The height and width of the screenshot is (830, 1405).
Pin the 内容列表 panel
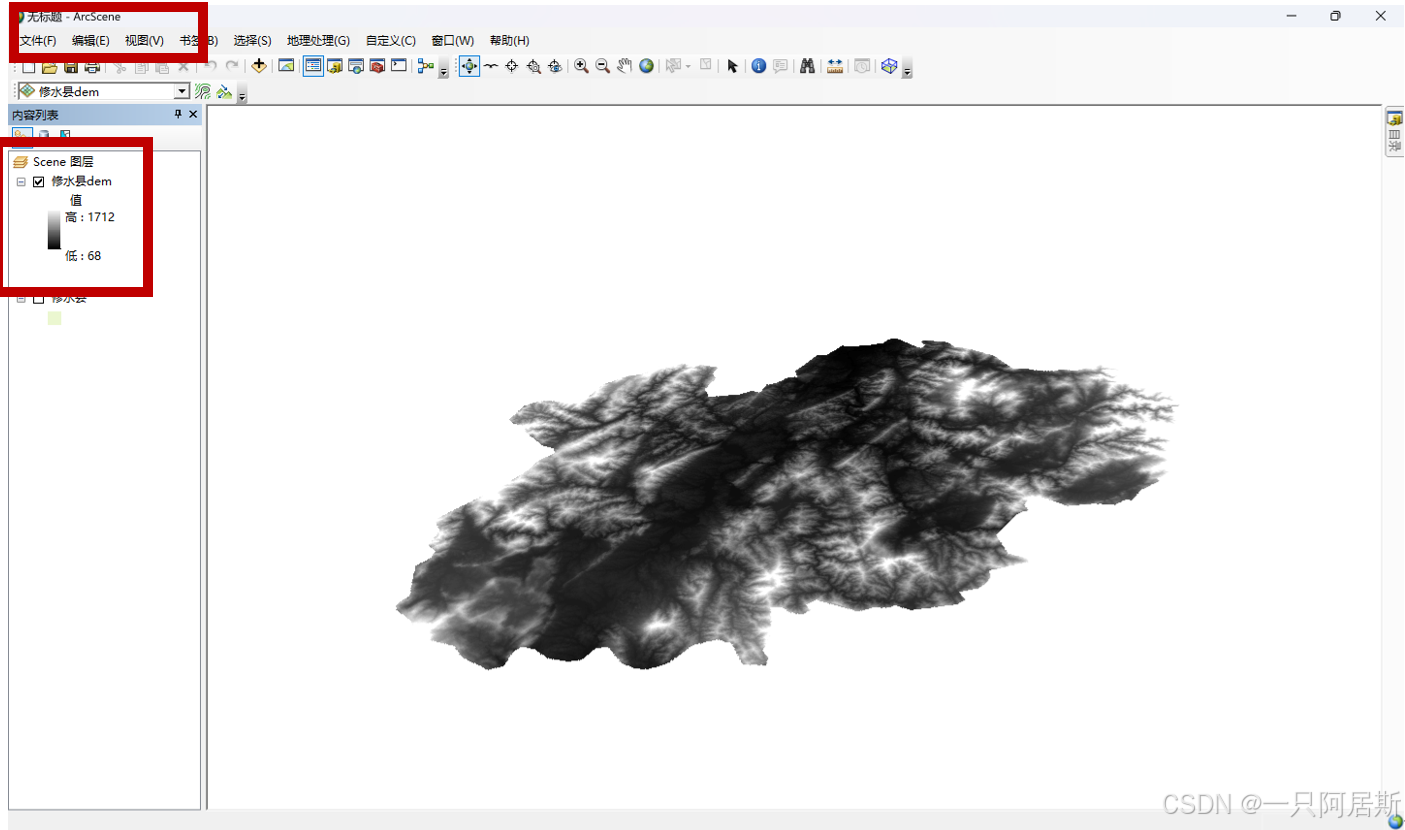(x=178, y=115)
